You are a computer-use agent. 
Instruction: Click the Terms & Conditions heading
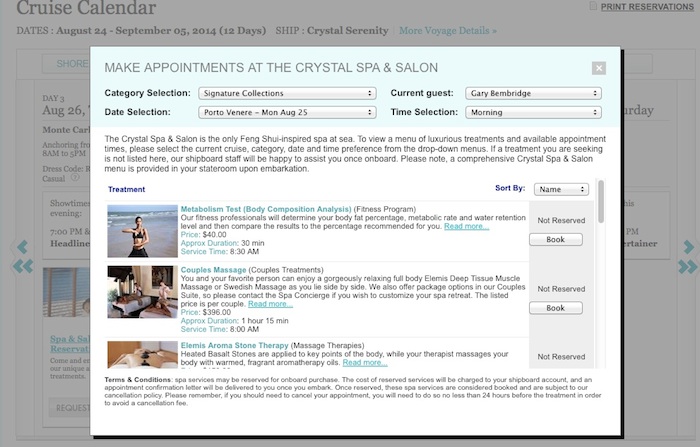[138, 380]
